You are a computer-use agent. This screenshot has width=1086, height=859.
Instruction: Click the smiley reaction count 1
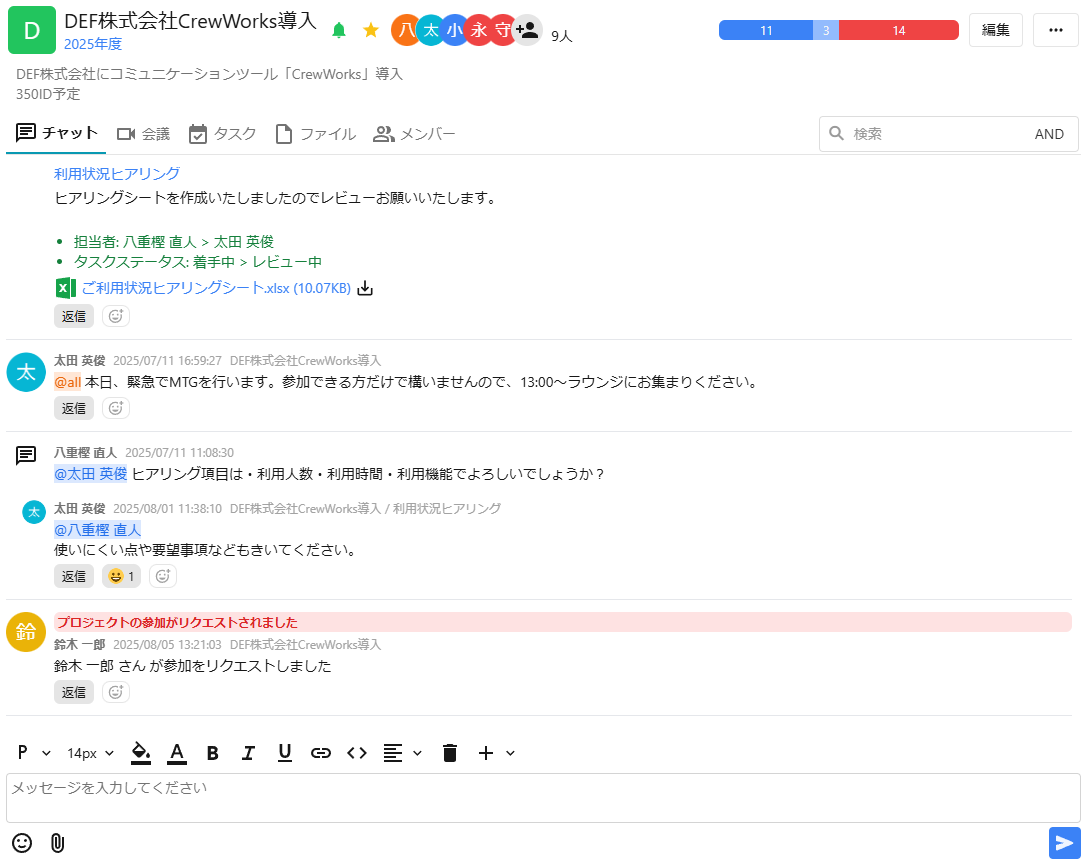[x=121, y=576]
